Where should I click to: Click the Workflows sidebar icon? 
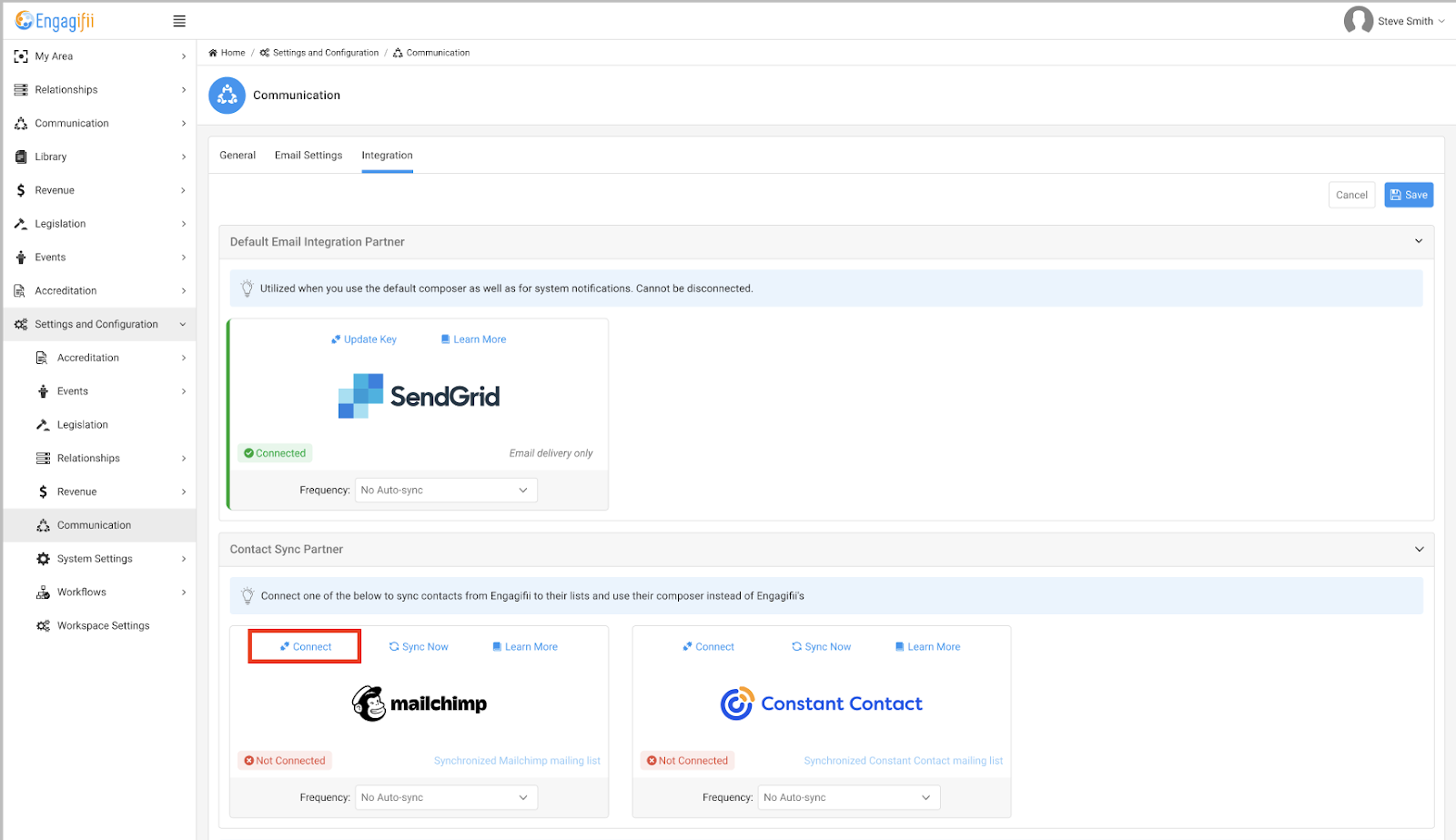[43, 592]
